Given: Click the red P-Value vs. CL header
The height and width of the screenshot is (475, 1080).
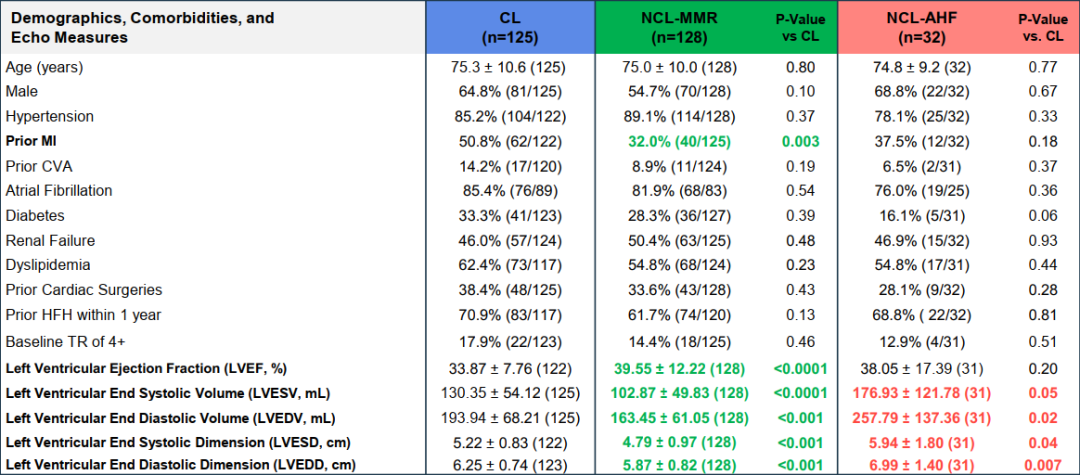Looking at the screenshot, I should pos(1041,28).
